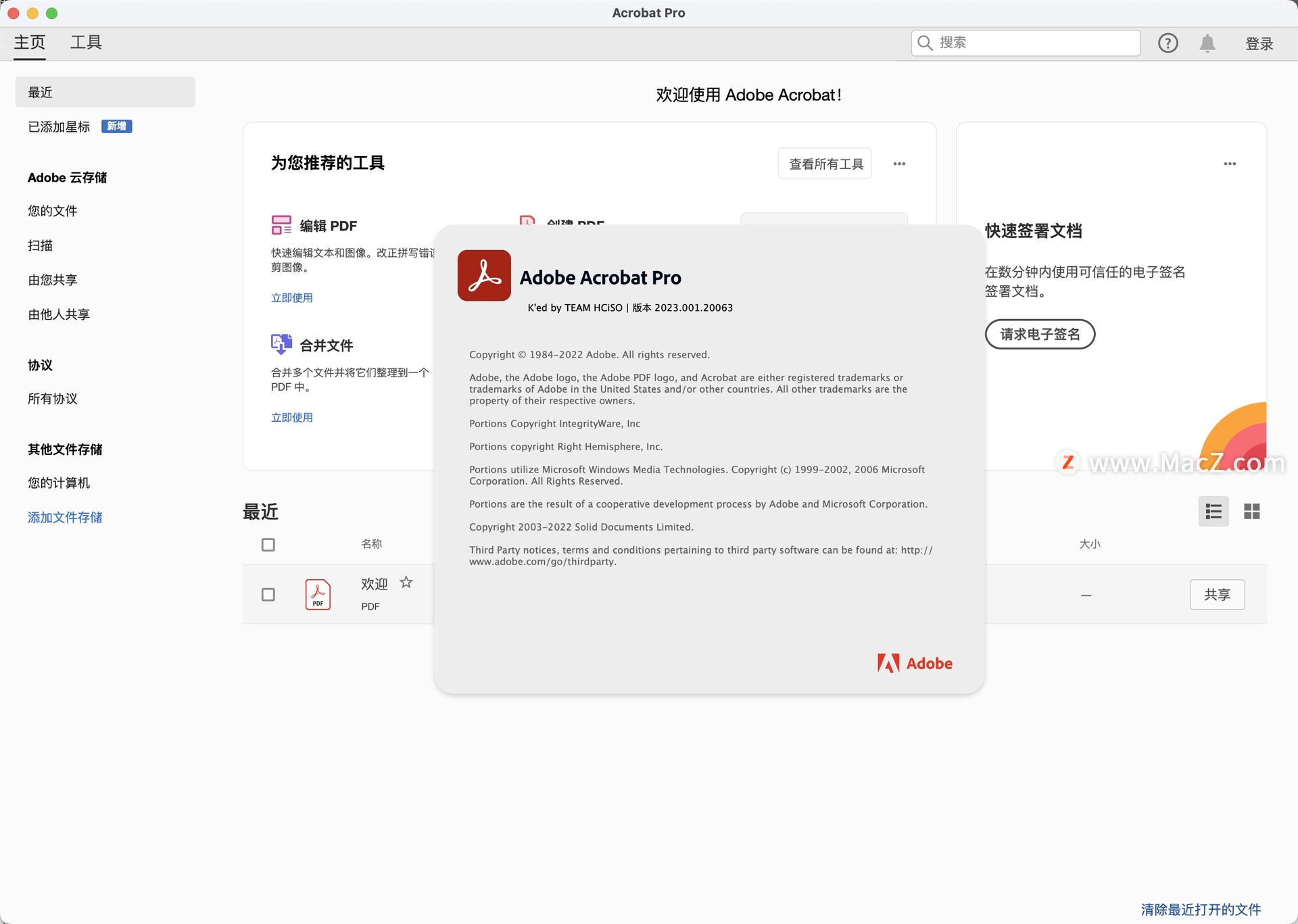This screenshot has height=924, width=1298.
Task: Star the 欢迎 document
Action: (x=406, y=582)
